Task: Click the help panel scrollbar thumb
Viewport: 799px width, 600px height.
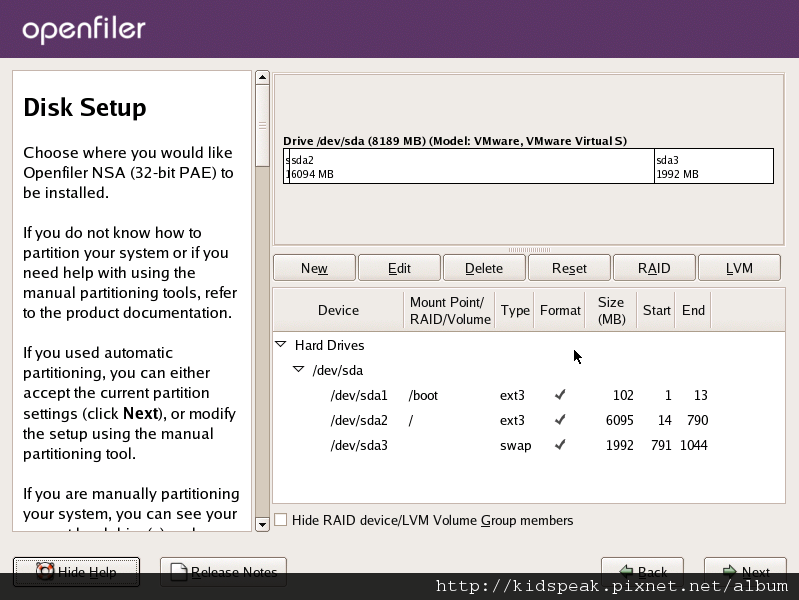Action: 262,125
